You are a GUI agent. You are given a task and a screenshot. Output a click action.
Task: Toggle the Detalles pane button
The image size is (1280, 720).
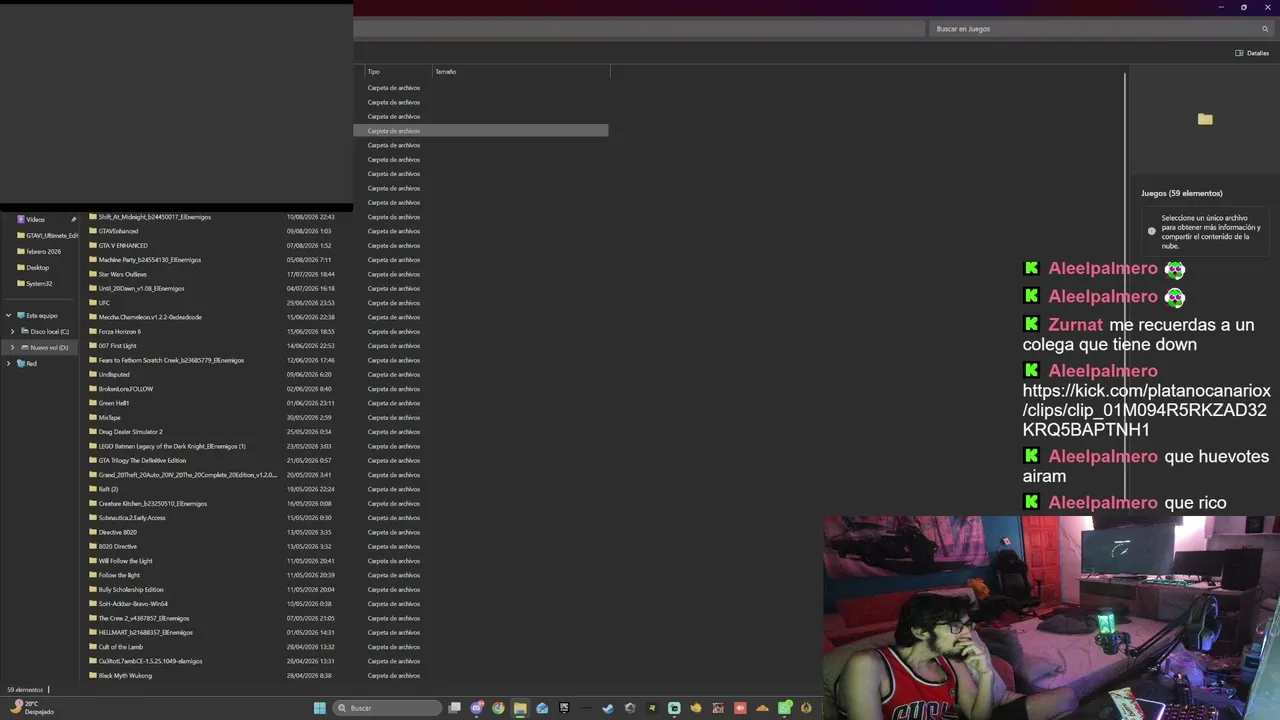[x=1252, y=53]
